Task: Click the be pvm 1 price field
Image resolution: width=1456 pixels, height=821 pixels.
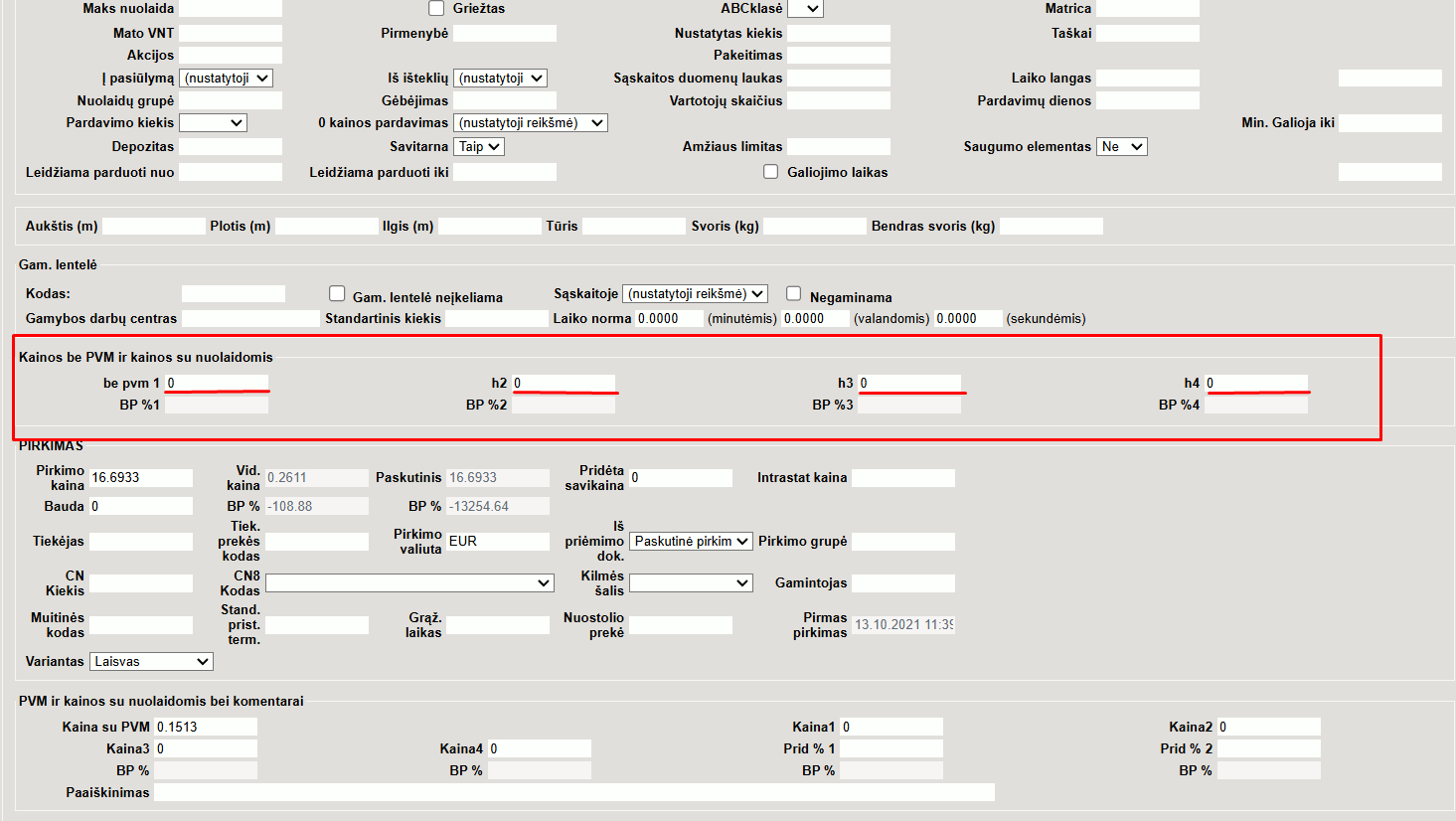Action: coord(216,383)
